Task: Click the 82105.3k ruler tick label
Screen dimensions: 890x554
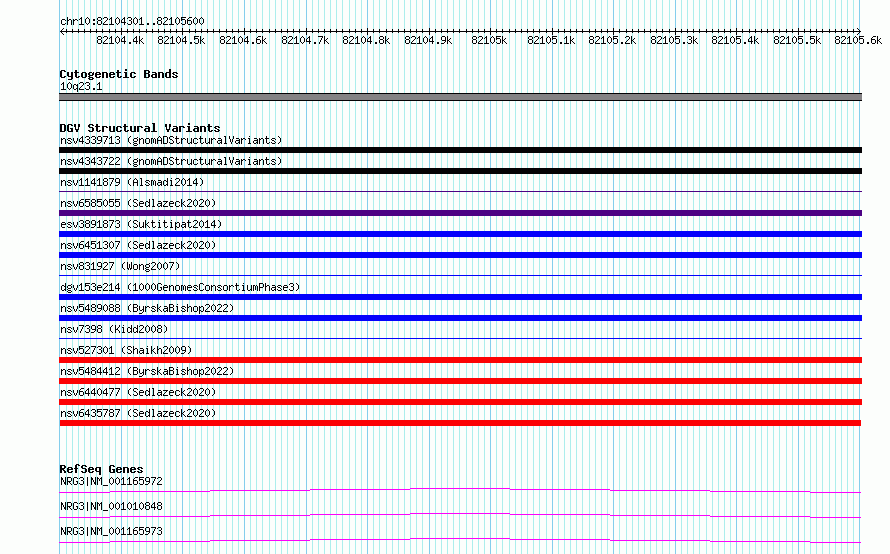Action: click(x=674, y=40)
